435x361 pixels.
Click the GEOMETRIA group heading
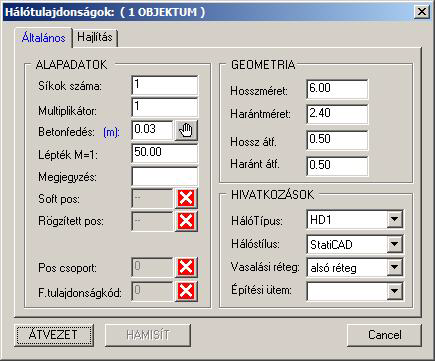[x=263, y=65]
